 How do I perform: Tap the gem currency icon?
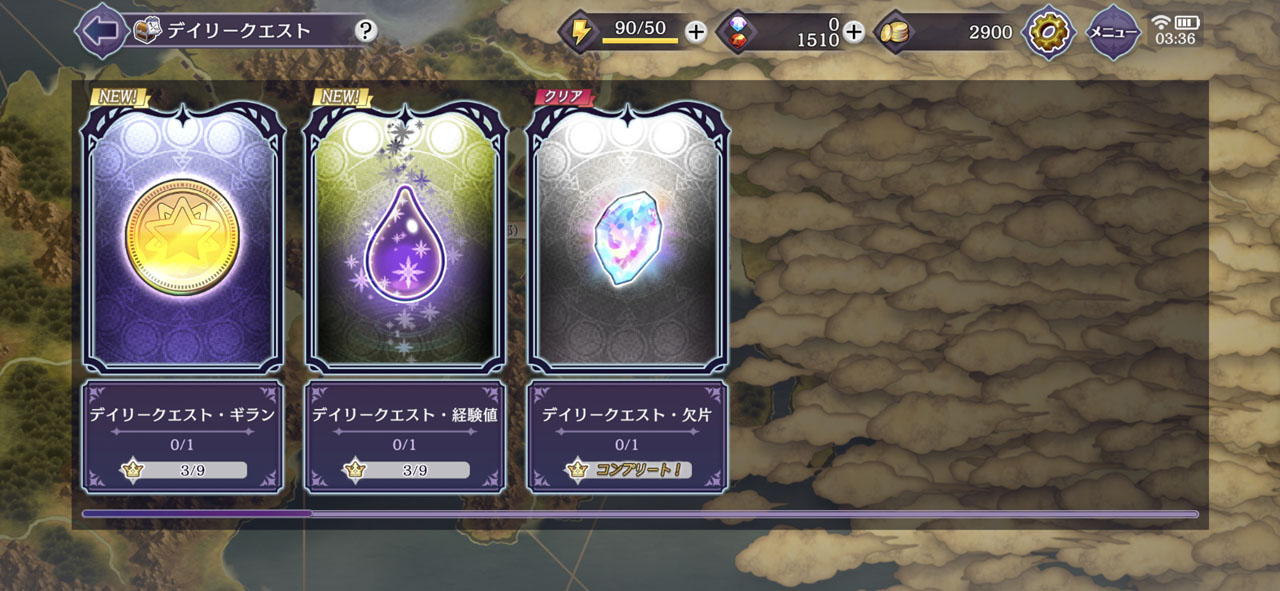click(737, 31)
